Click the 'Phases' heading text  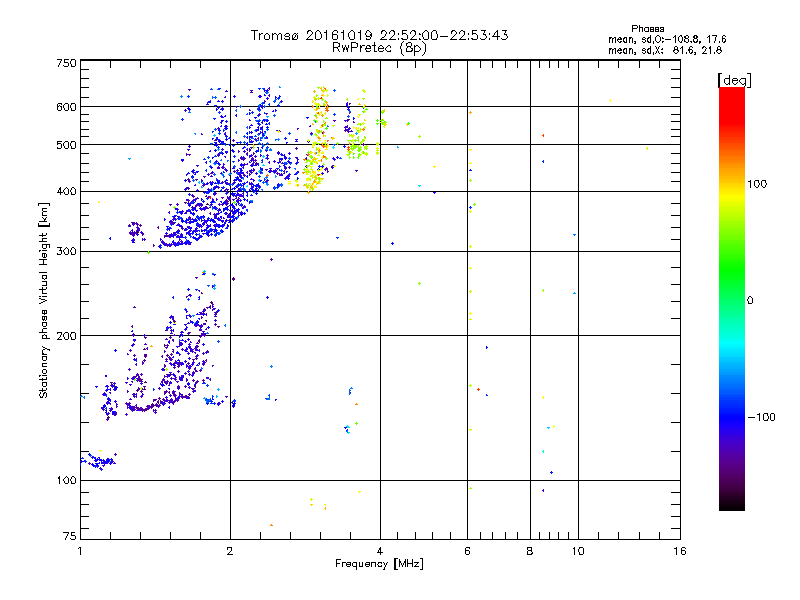click(647, 29)
